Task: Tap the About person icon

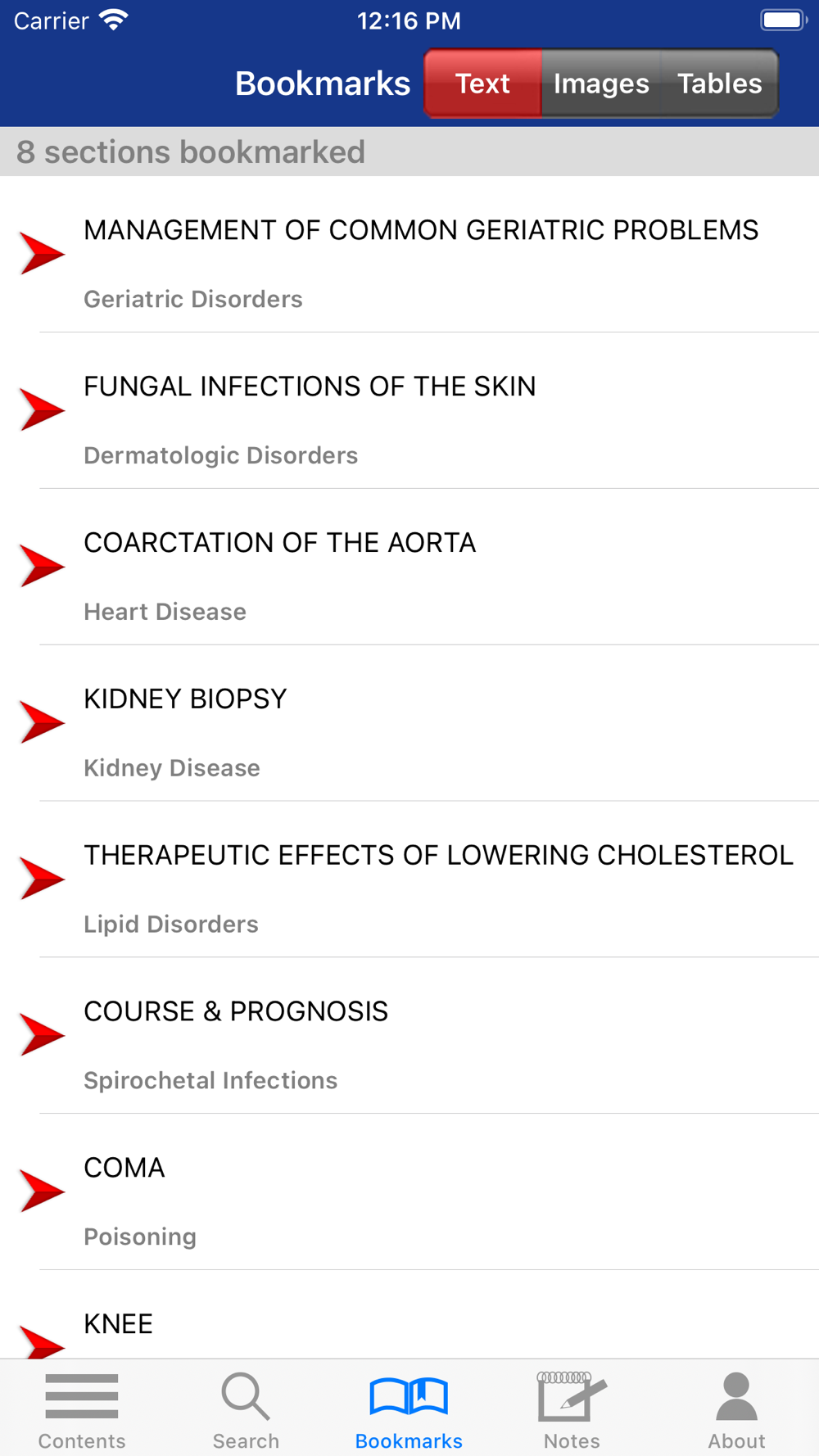Action: 736,1396
